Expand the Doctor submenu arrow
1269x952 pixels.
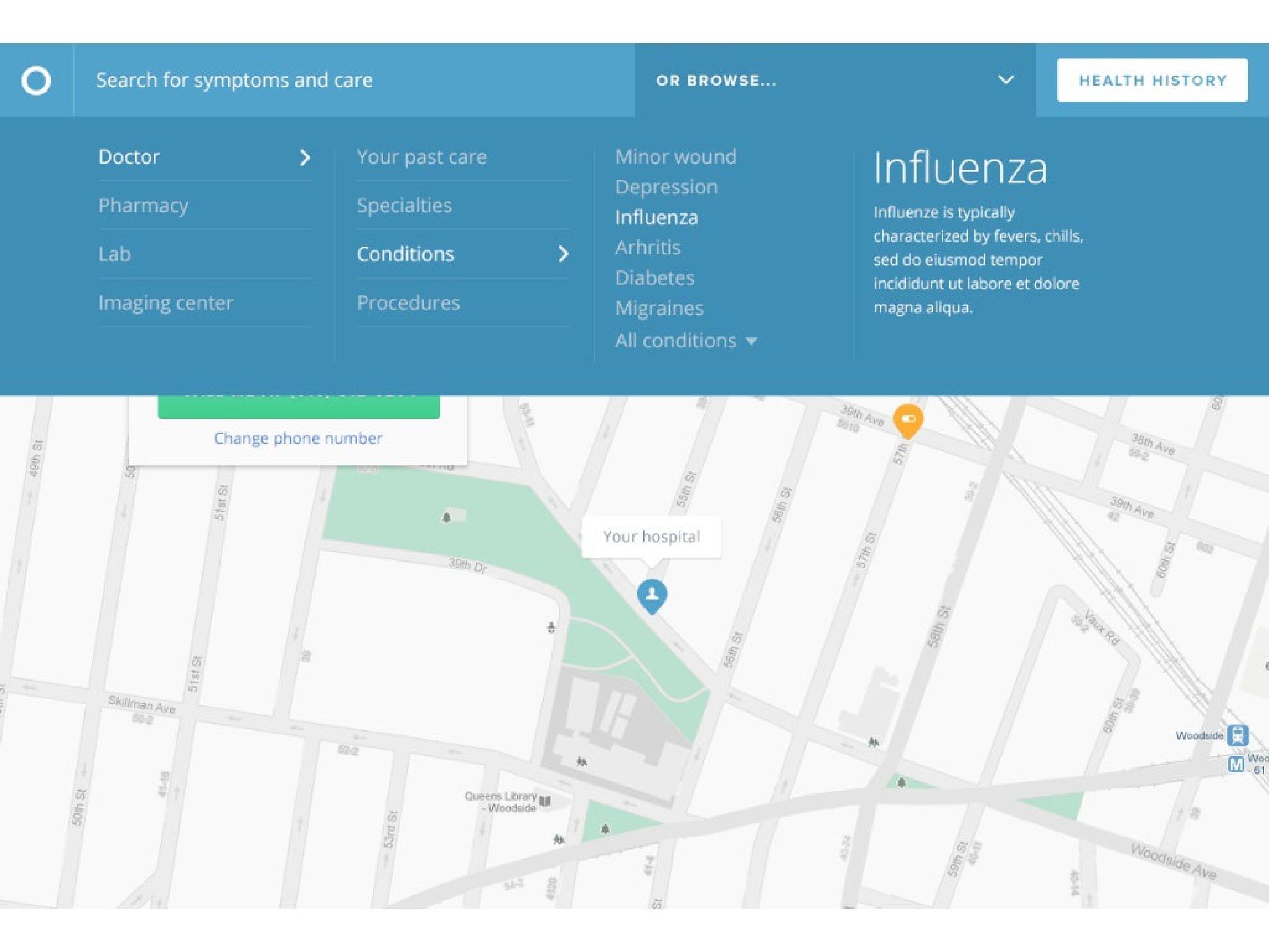[304, 156]
